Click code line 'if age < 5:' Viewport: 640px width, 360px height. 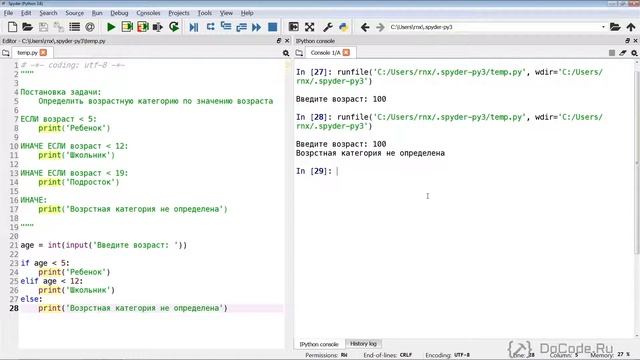pos(45,263)
